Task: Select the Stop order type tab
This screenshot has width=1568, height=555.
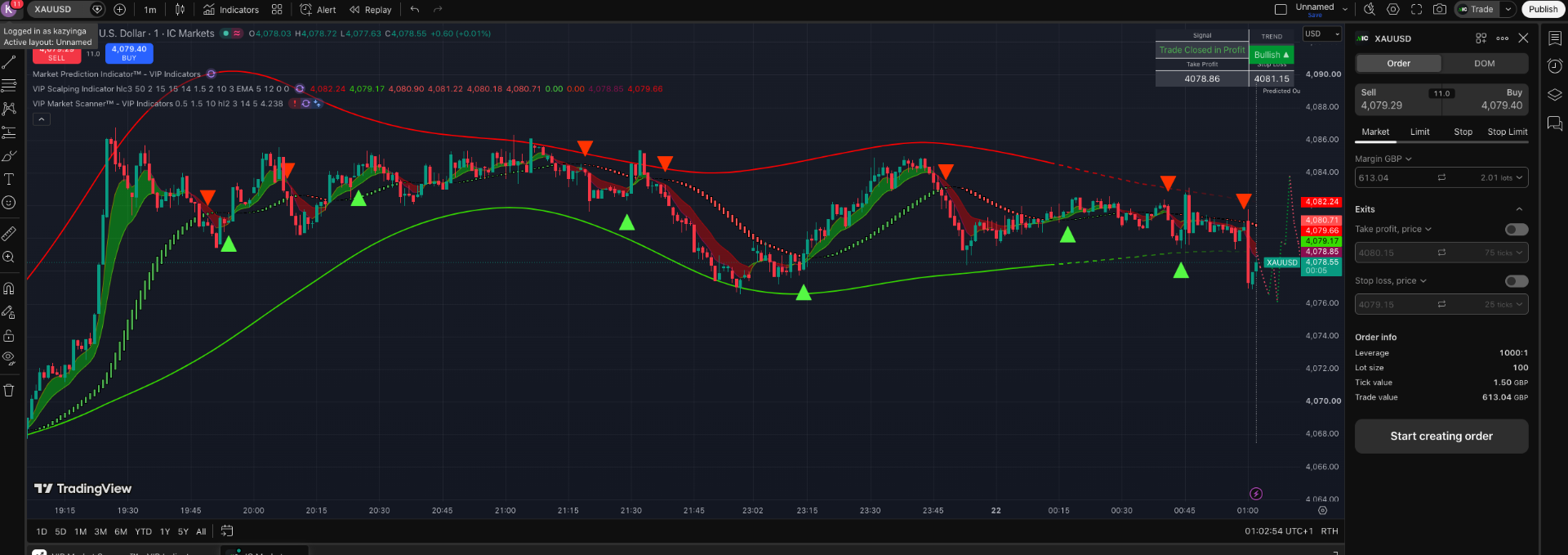Action: pyautogui.click(x=1463, y=132)
